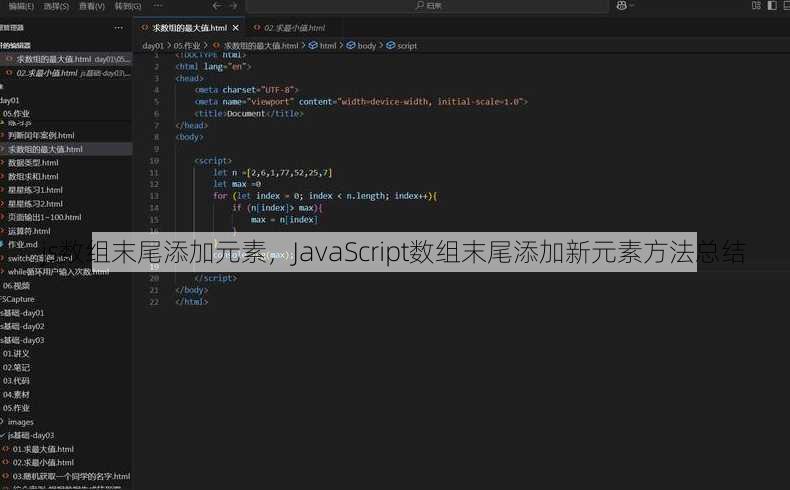
Task: Open while循环用户输入次数.html file
Action: coord(58,271)
